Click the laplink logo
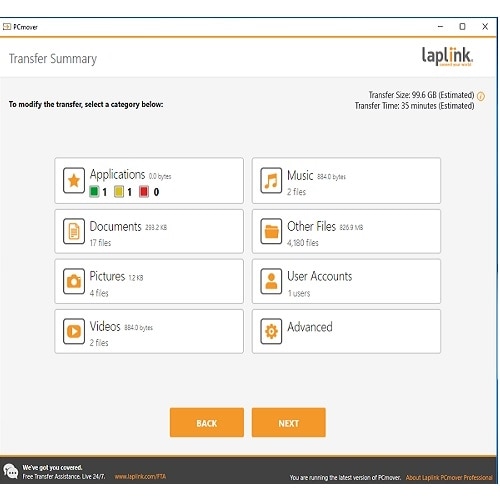 click(x=447, y=56)
